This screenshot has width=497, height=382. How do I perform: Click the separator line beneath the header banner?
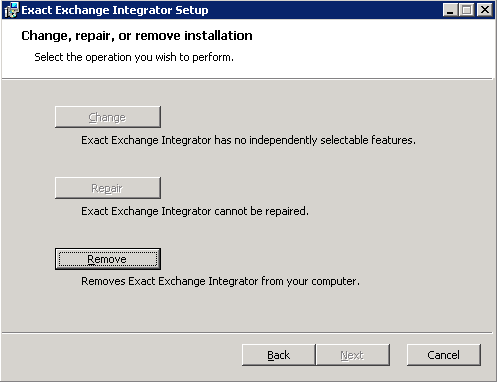coord(247,79)
